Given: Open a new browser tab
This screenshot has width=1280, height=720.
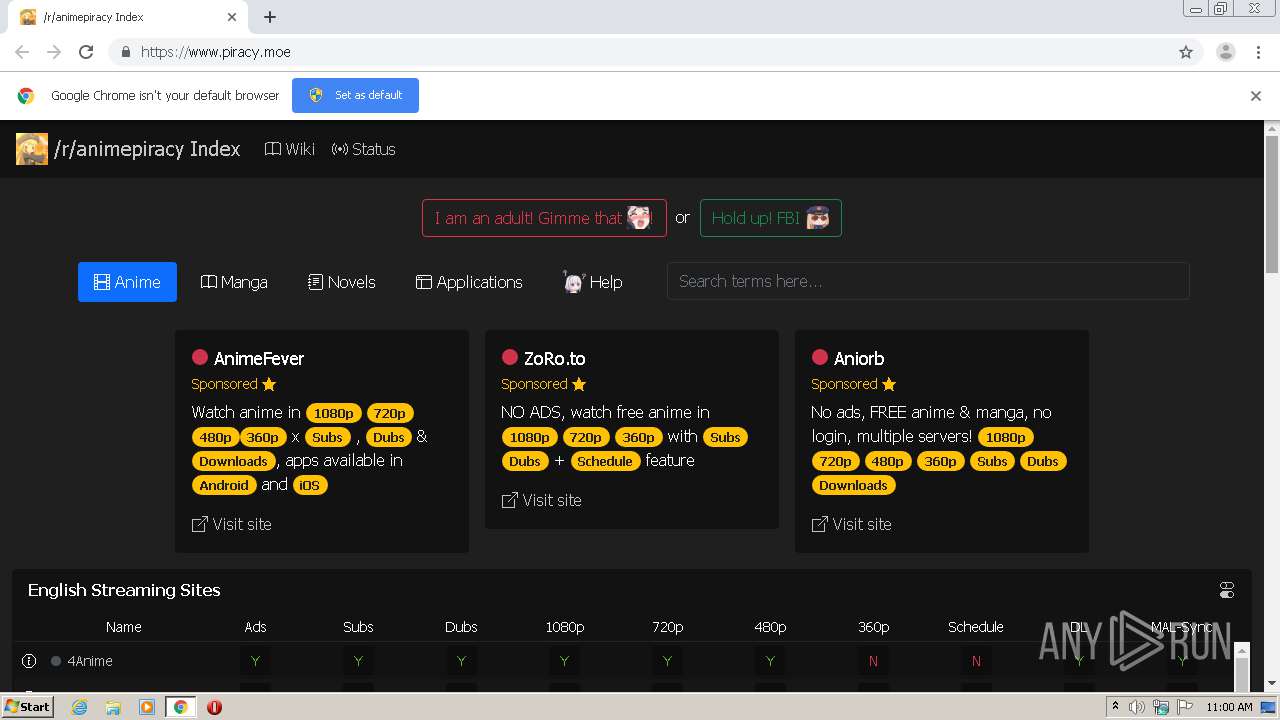Looking at the screenshot, I should pyautogui.click(x=270, y=17).
